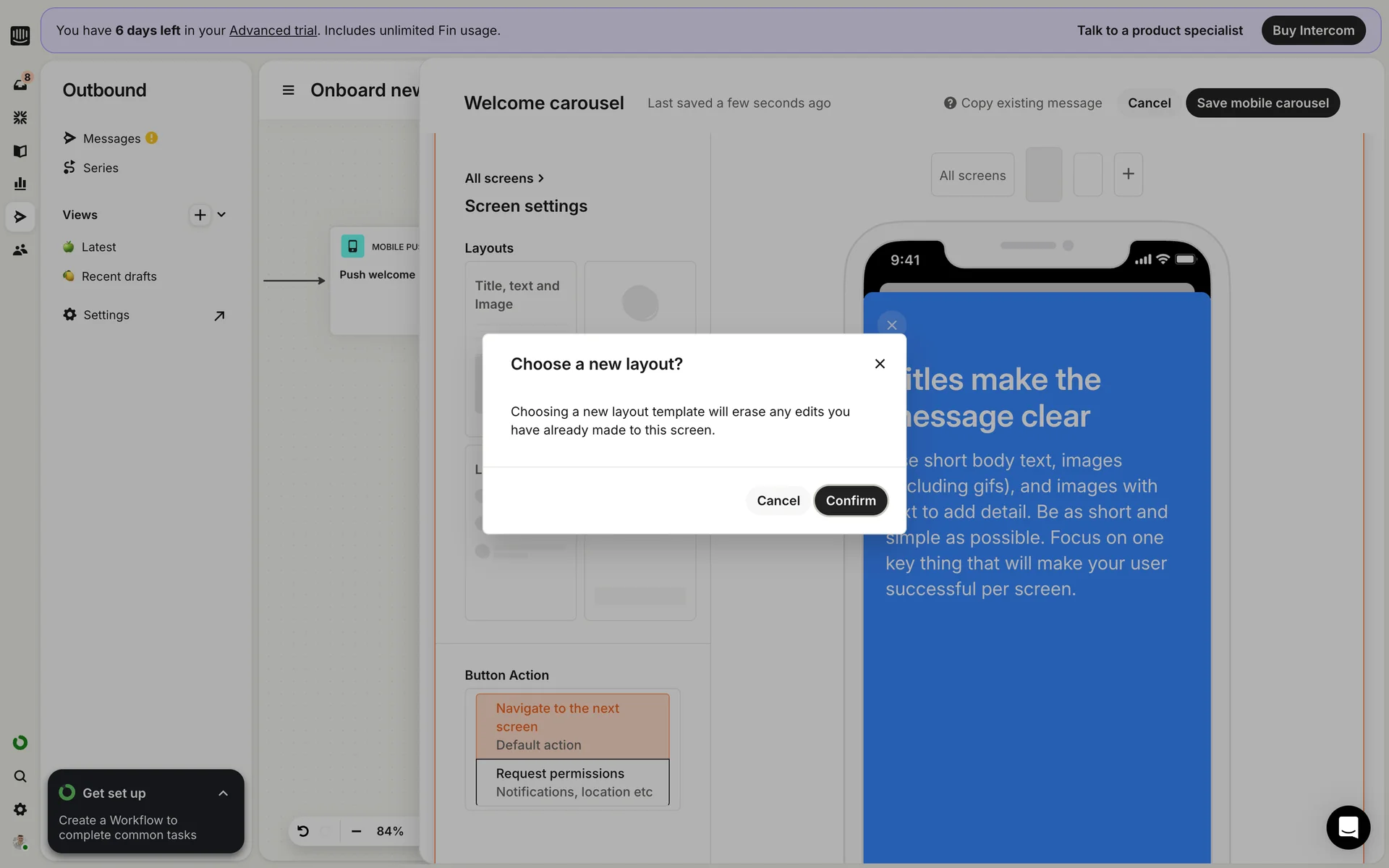Click the undo arrow in canvas toolbar
Image resolution: width=1389 pixels, height=868 pixels.
click(303, 831)
